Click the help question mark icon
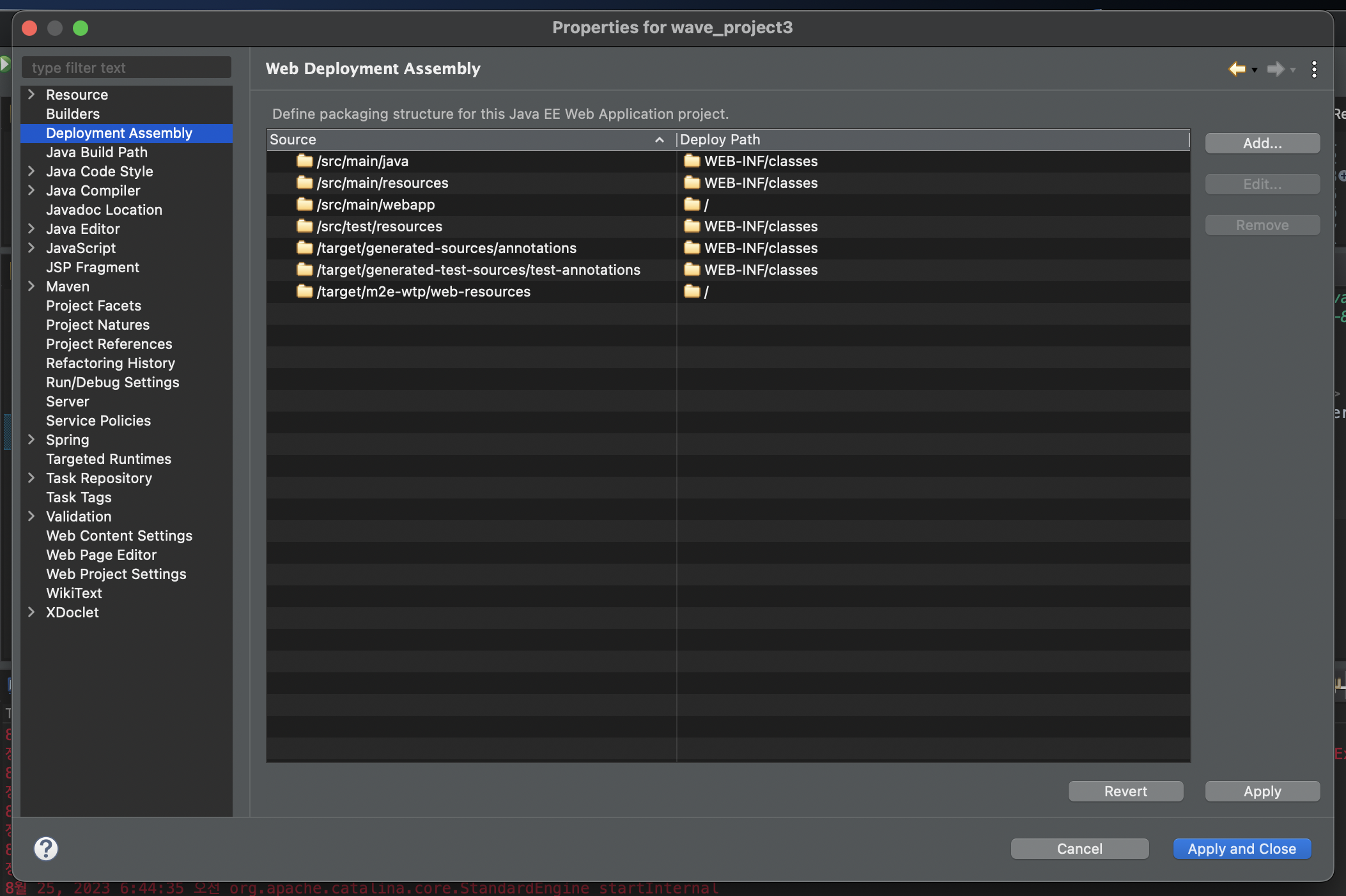Screen dimensions: 1346x896 [x=46, y=849]
